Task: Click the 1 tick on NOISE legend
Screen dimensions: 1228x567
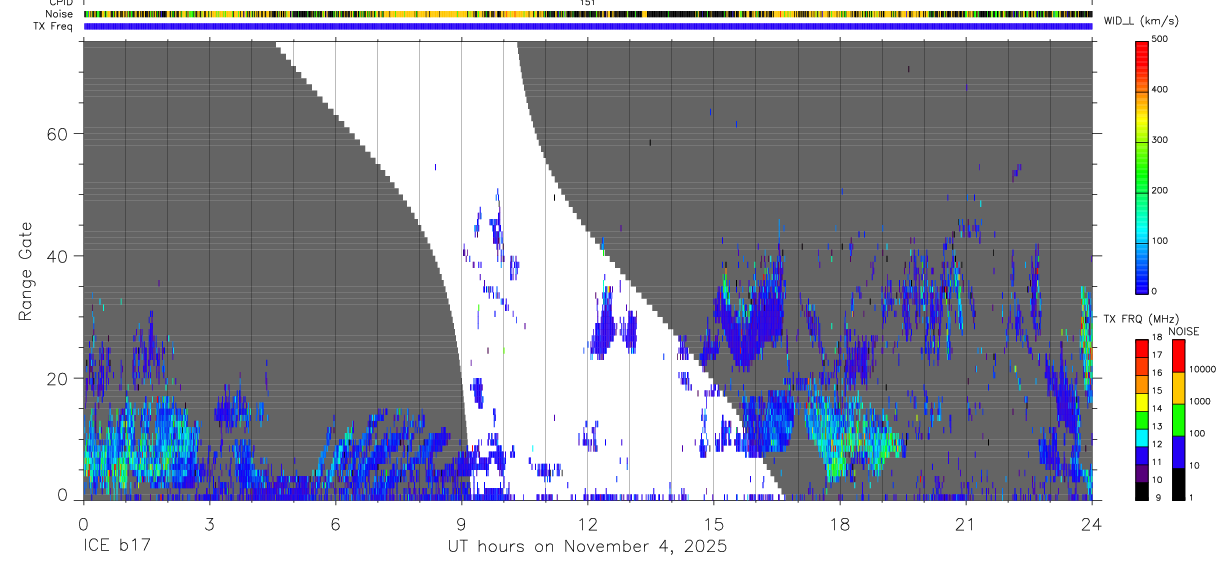Action: pos(1192,497)
